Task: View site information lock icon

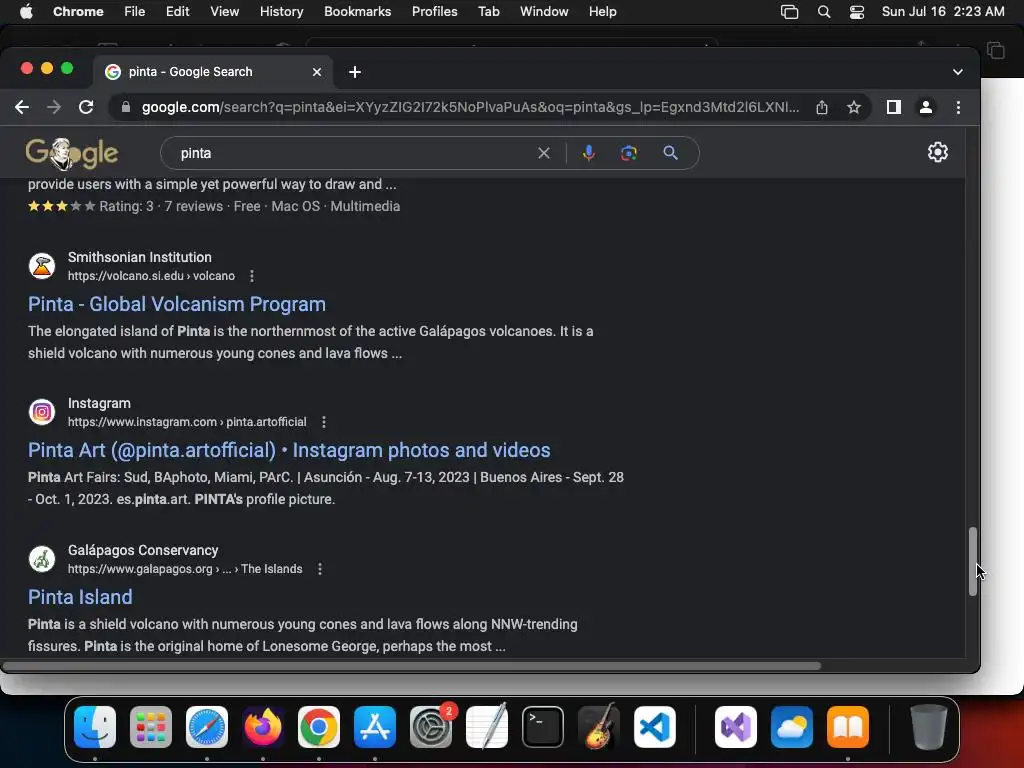Action: (x=125, y=107)
